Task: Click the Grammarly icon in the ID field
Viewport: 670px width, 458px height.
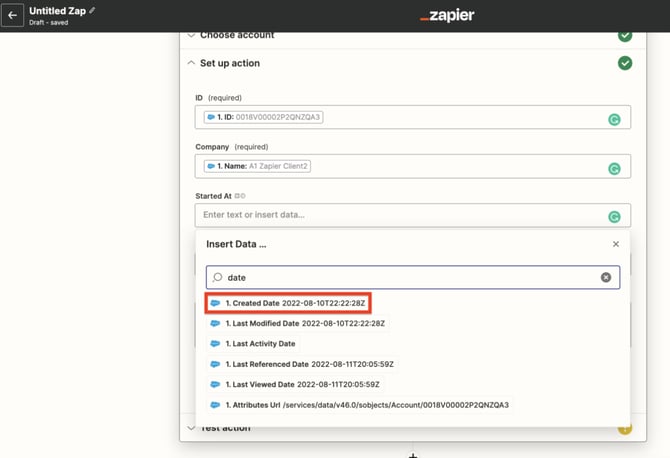Action: click(x=615, y=118)
